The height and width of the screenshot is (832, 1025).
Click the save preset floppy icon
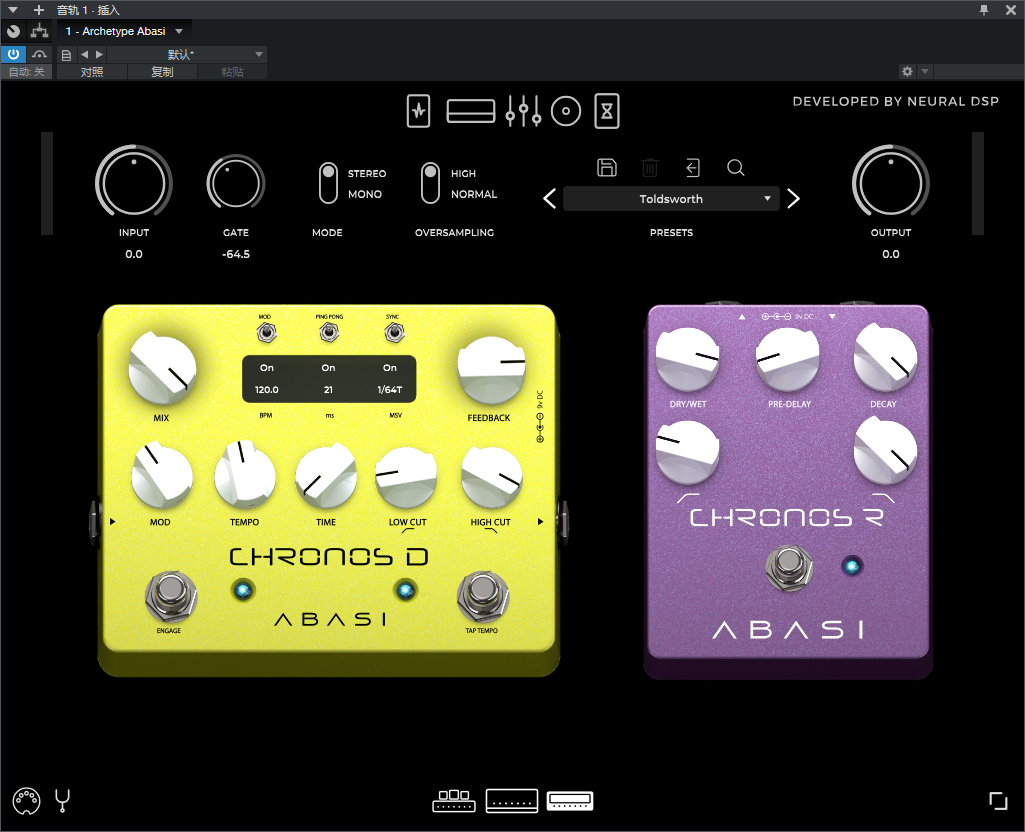(607, 167)
